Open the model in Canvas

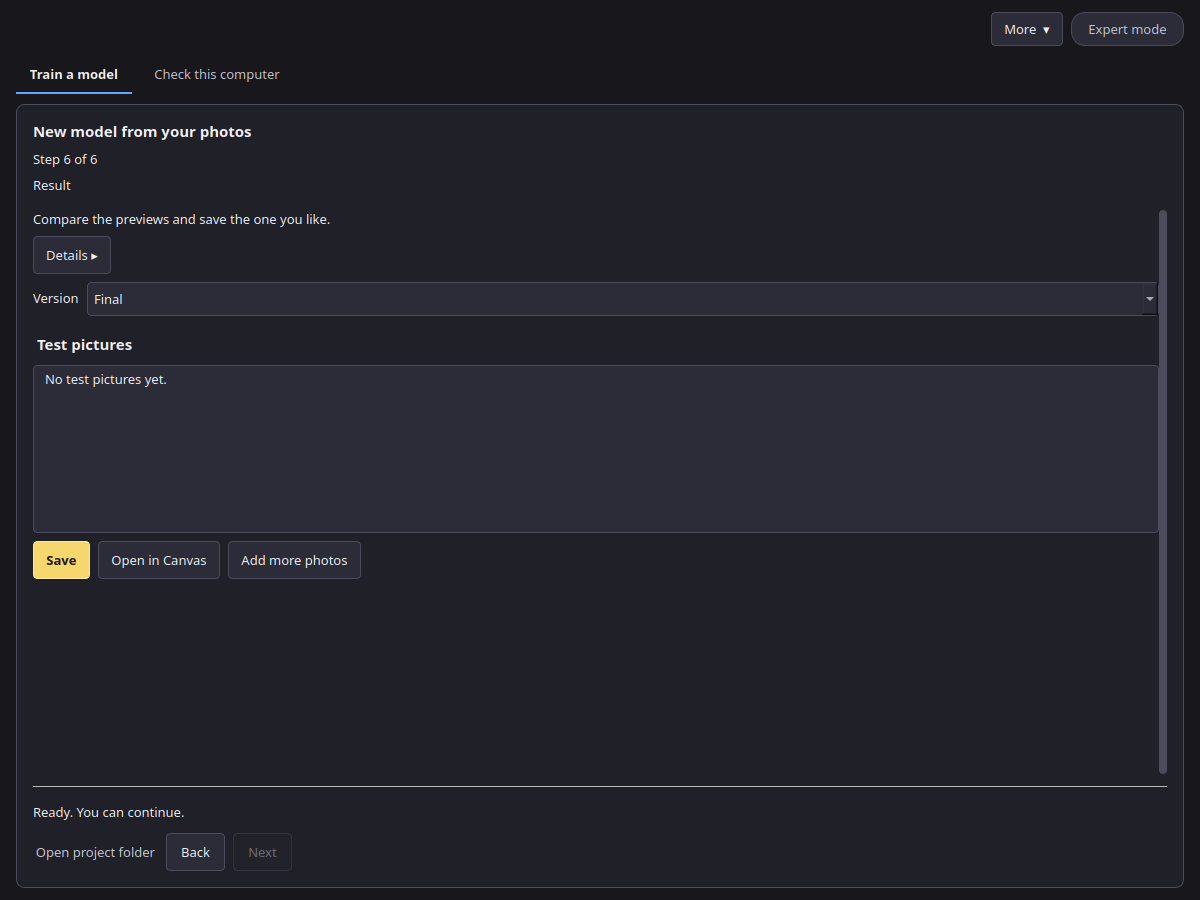[159, 560]
